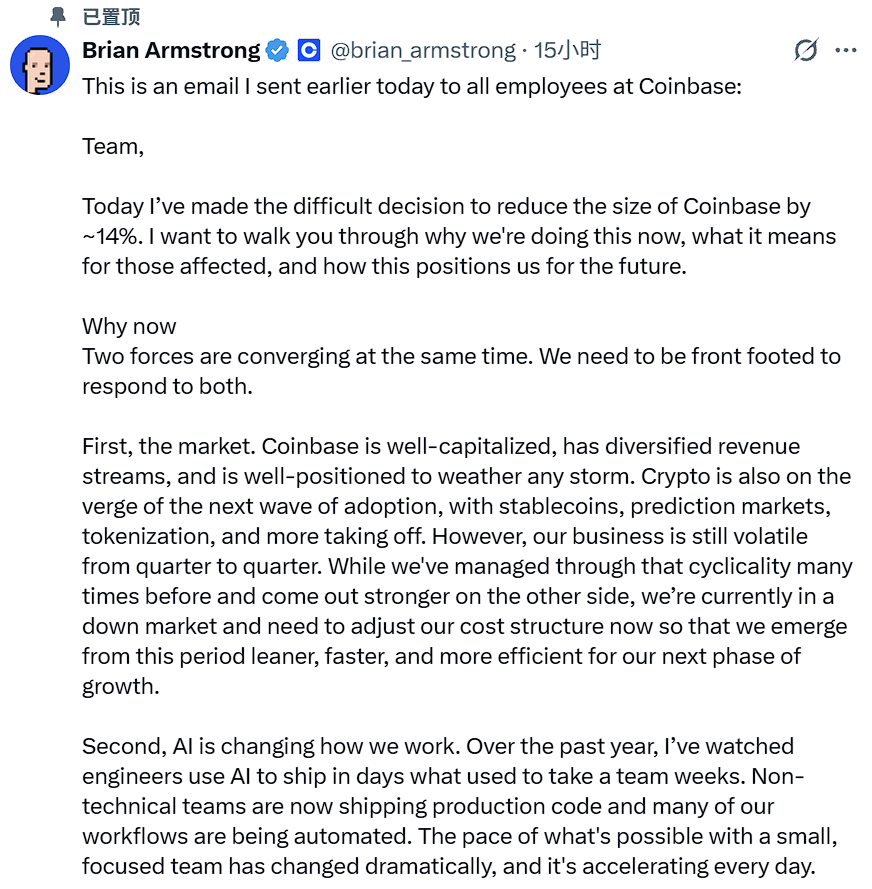872x889 pixels.
Task: Click the blue verified checkmark badge
Action: pos(277,50)
